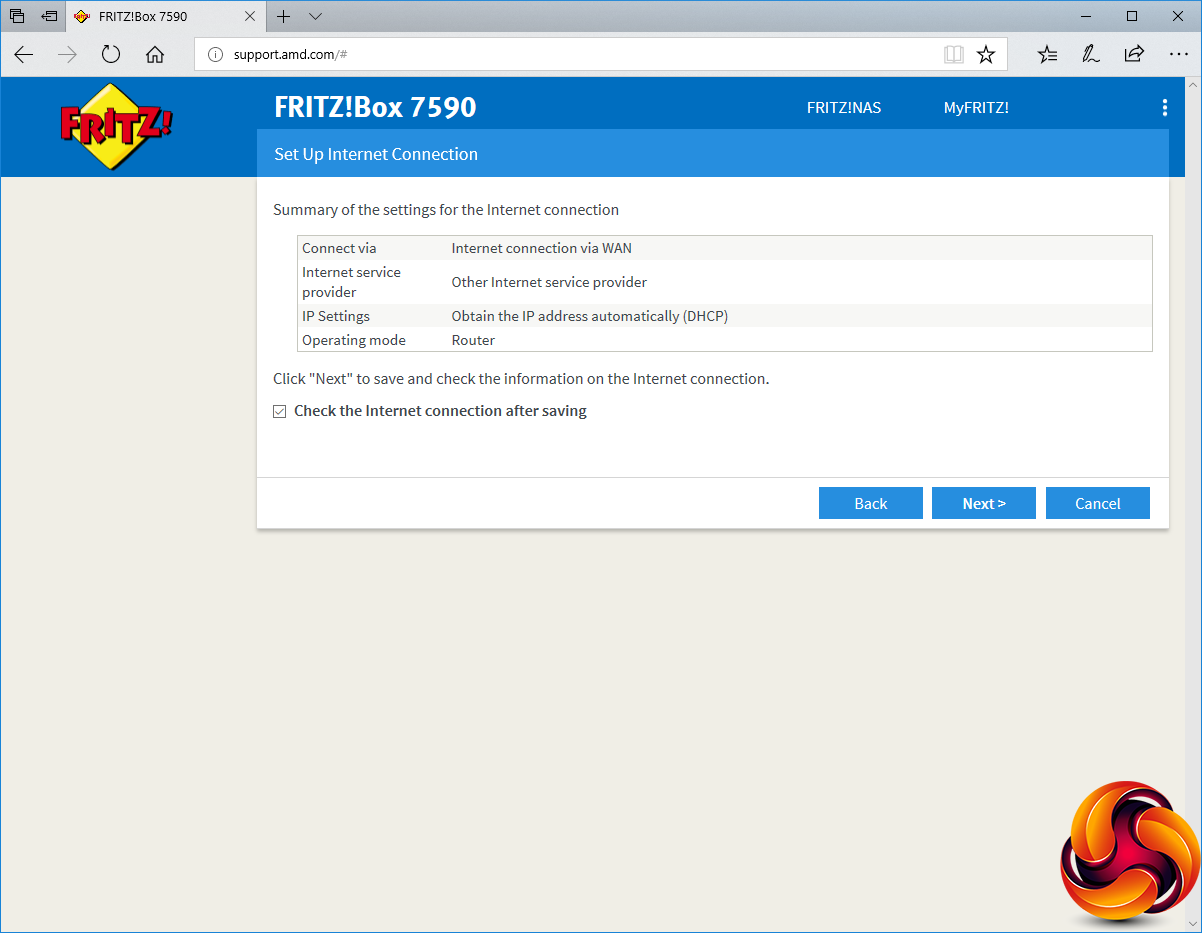Toggle Check the Internet connection after saving
This screenshot has width=1202, height=933.
click(x=280, y=412)
